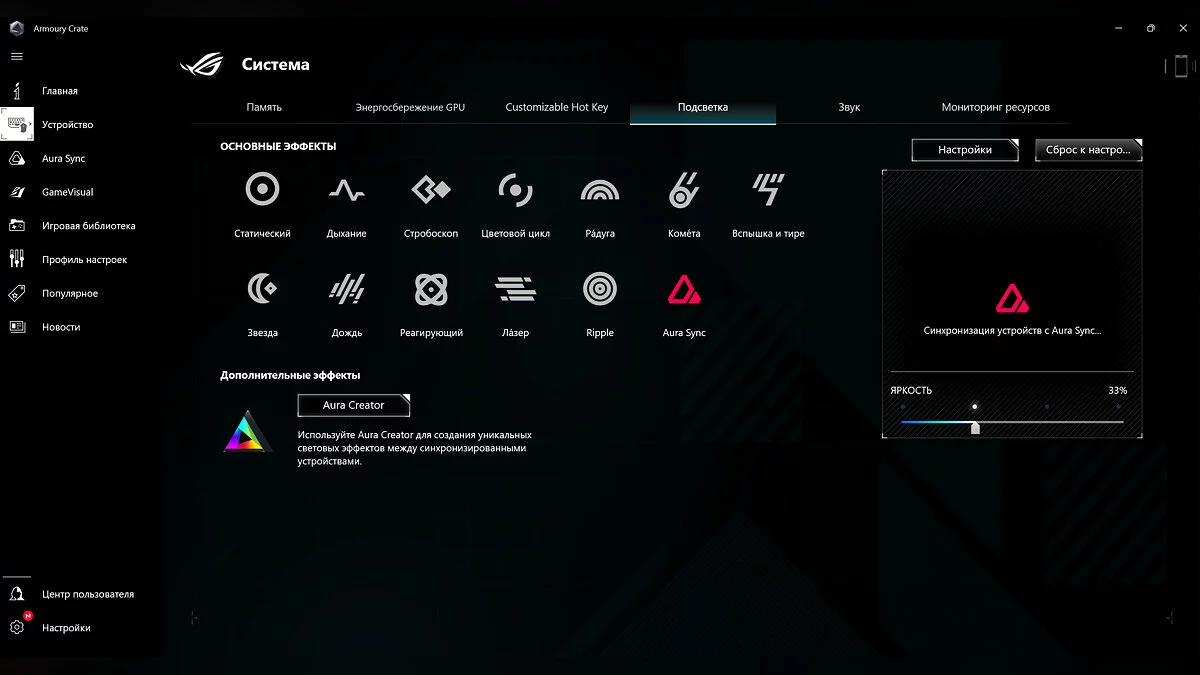Collapse the sidebar with hamburger menu
The image size is (1200, 675).
tap(16, 57)
